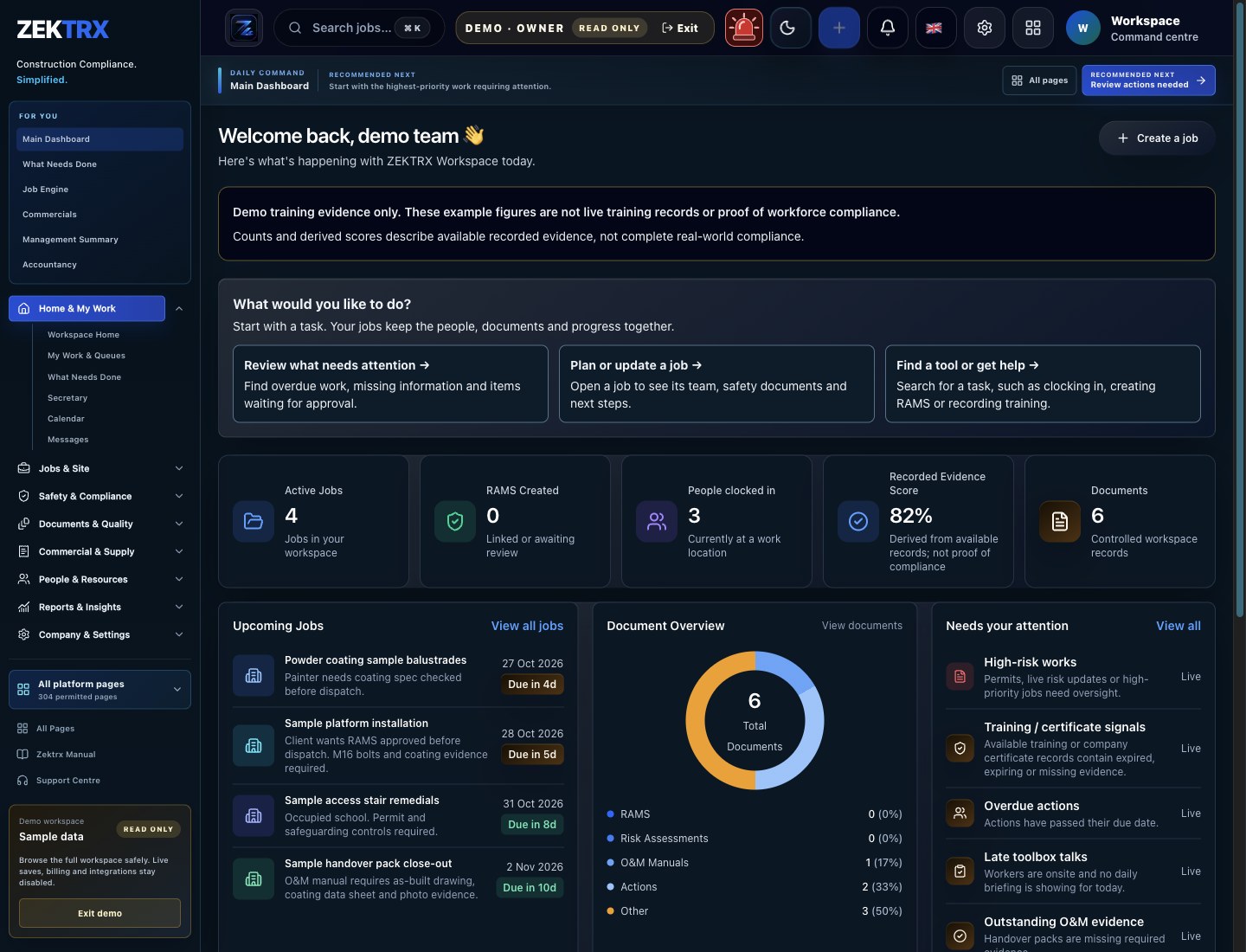Image resolution: width=1246 pixels, height=952 pixels.
Task: Open Messages in sidebar
Action: 68,439
